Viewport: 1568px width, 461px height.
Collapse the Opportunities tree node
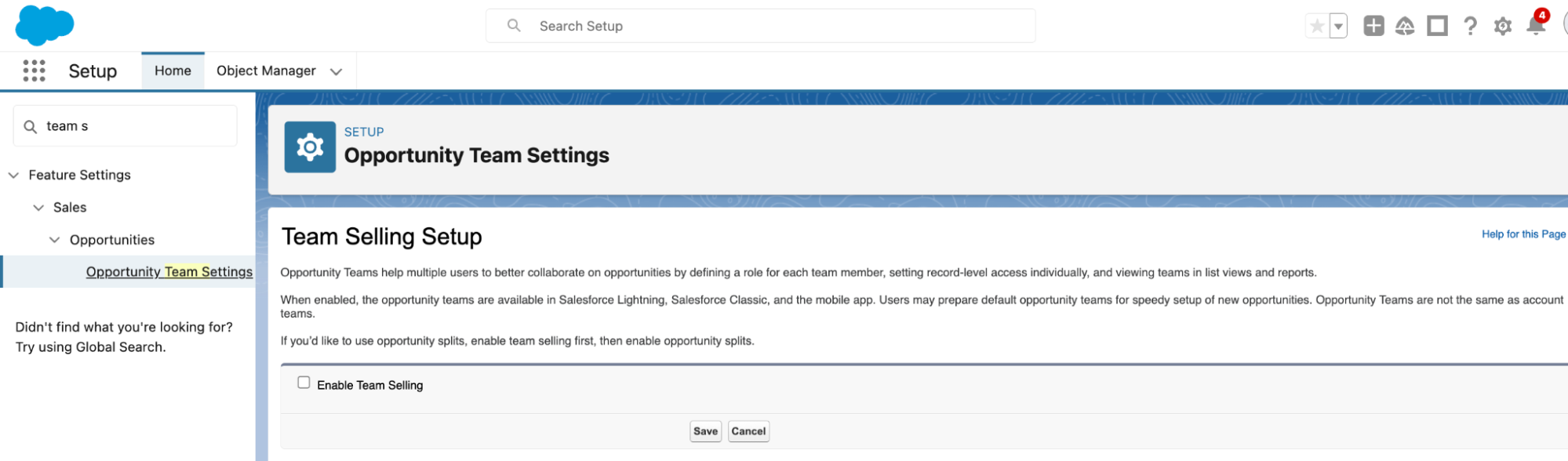point(54,240)
